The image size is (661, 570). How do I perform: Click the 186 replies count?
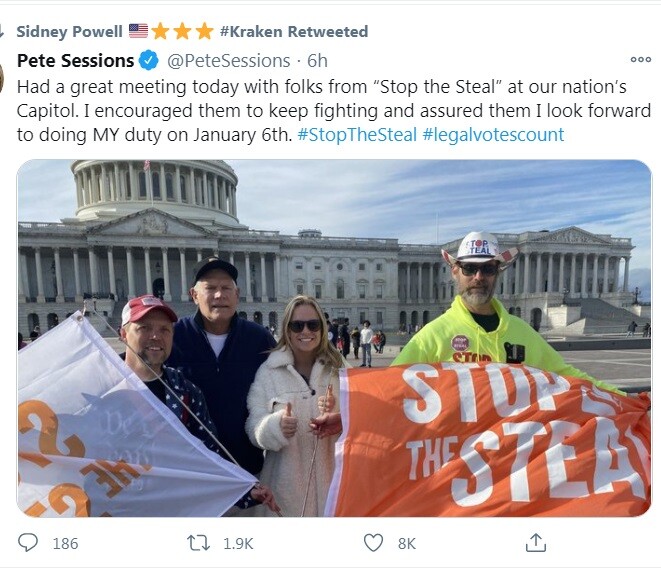pyautogui.click(x=65, y=543)
